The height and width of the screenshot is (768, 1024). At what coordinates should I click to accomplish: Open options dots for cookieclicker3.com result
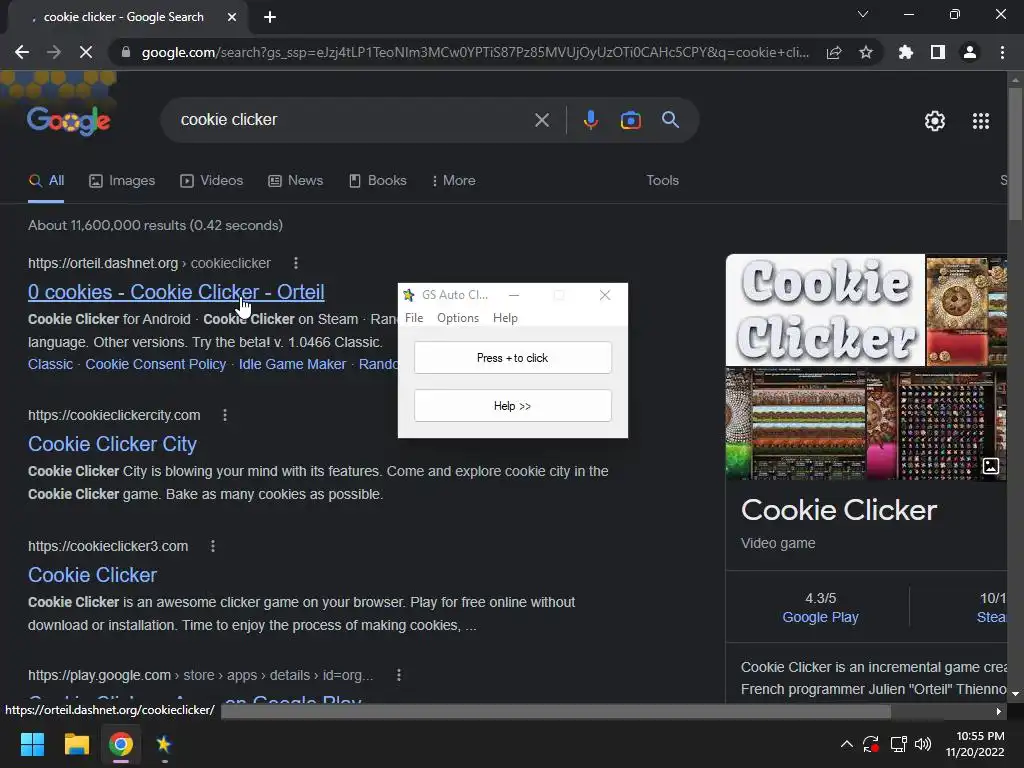tap(212, 546)
